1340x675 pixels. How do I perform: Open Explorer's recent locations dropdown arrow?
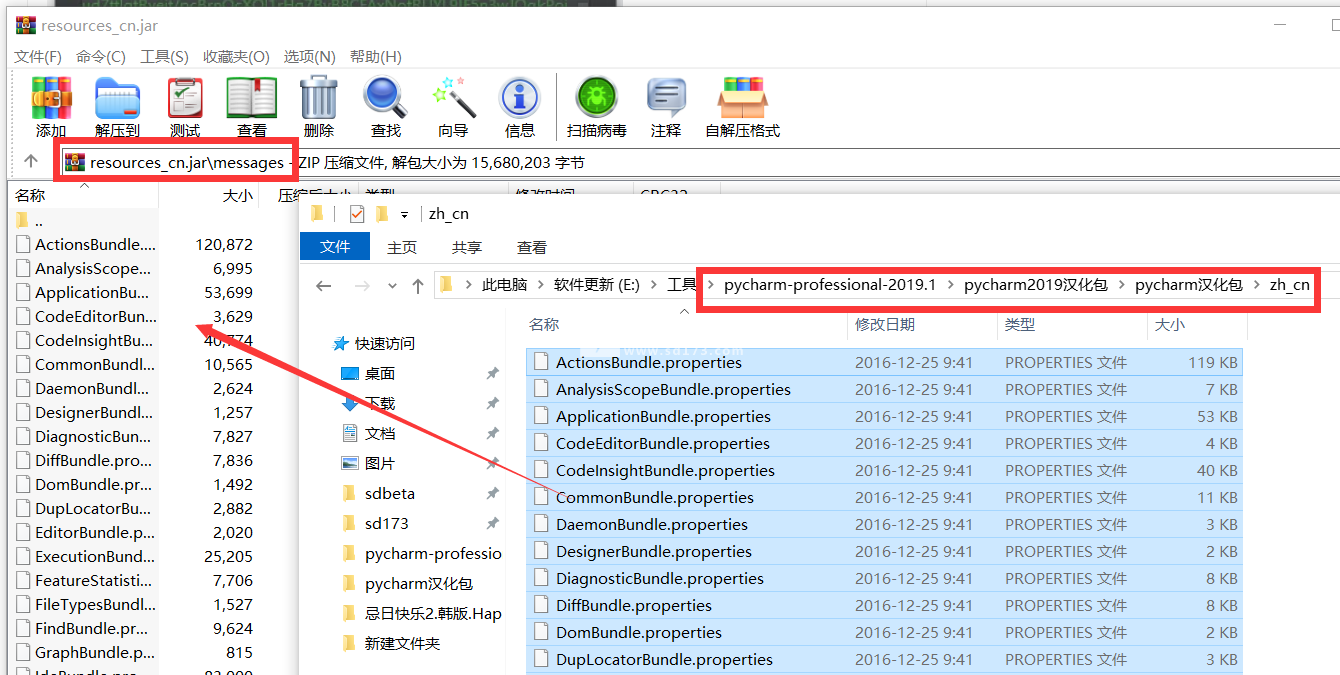click(x=392, y=286)
